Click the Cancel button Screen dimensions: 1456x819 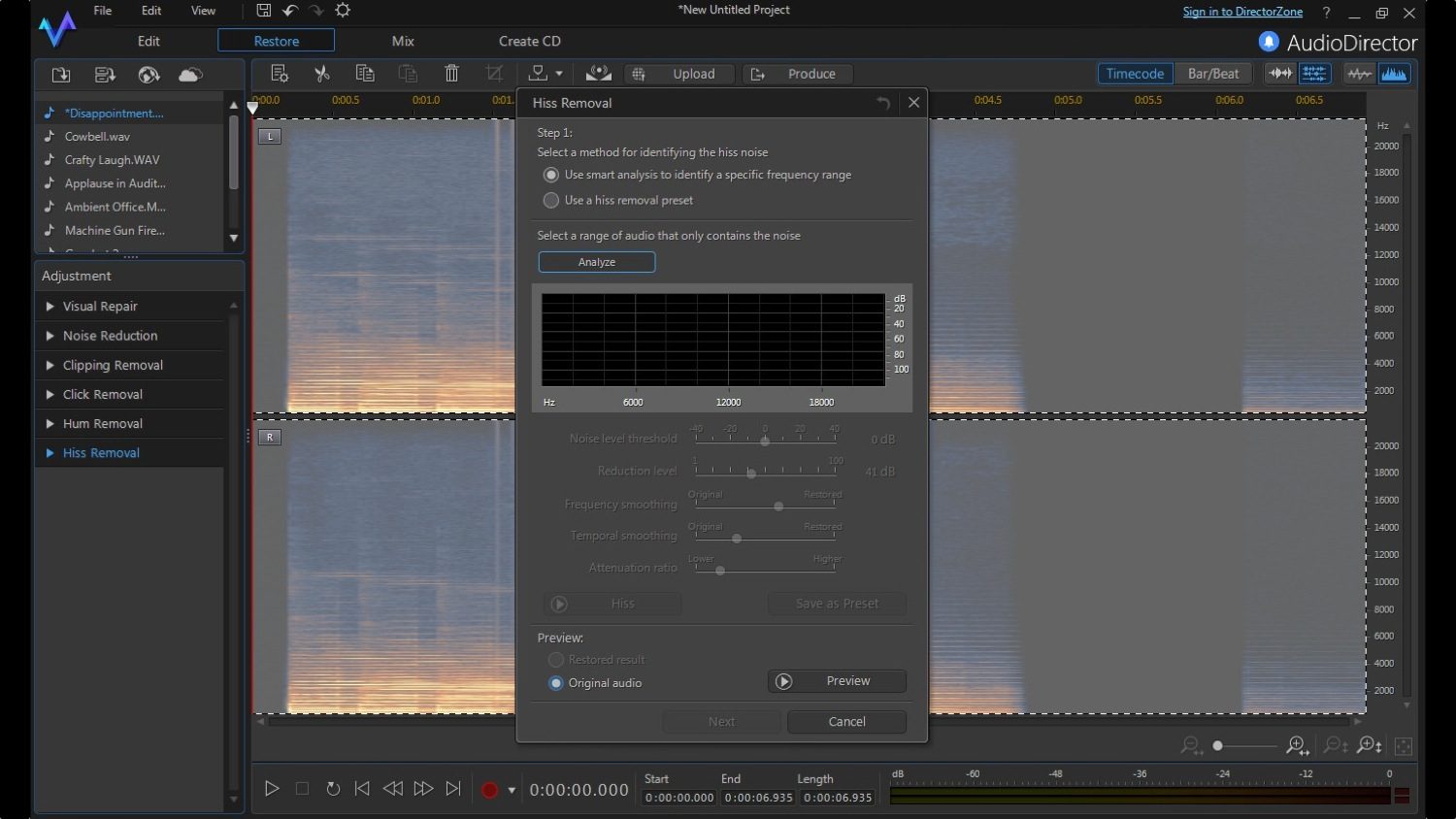coord(846,722)
